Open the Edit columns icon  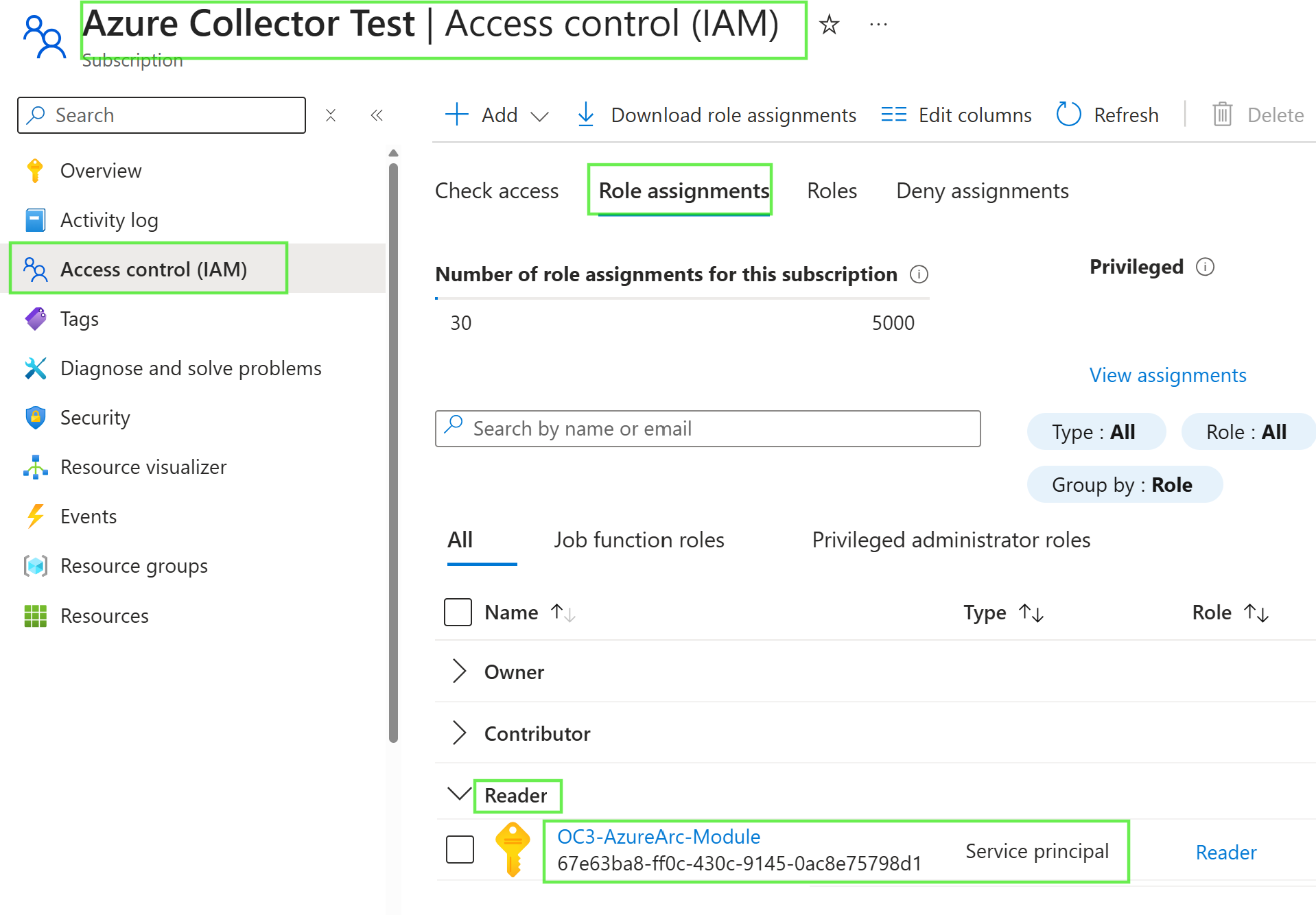[x=893, y=115]
